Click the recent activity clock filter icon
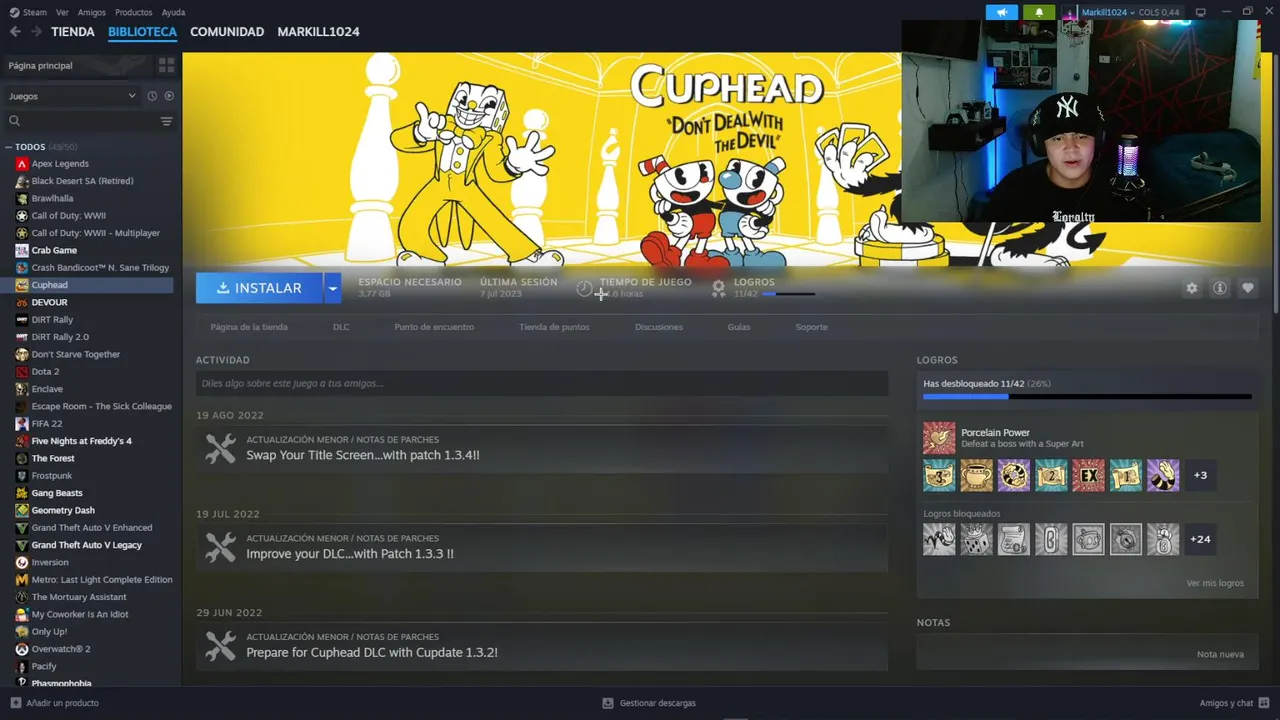 pyautogui.click(x=152, y=96)
